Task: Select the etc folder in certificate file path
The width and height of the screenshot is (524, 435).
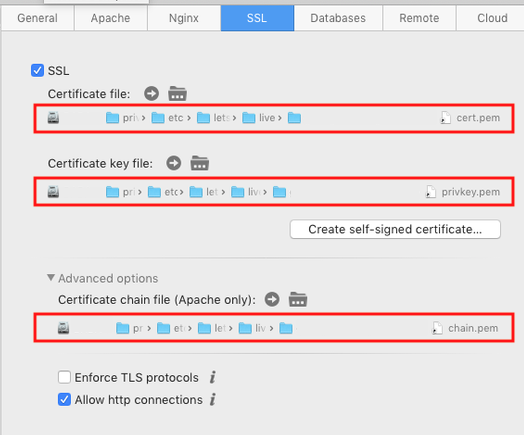Action: [167, 118]
